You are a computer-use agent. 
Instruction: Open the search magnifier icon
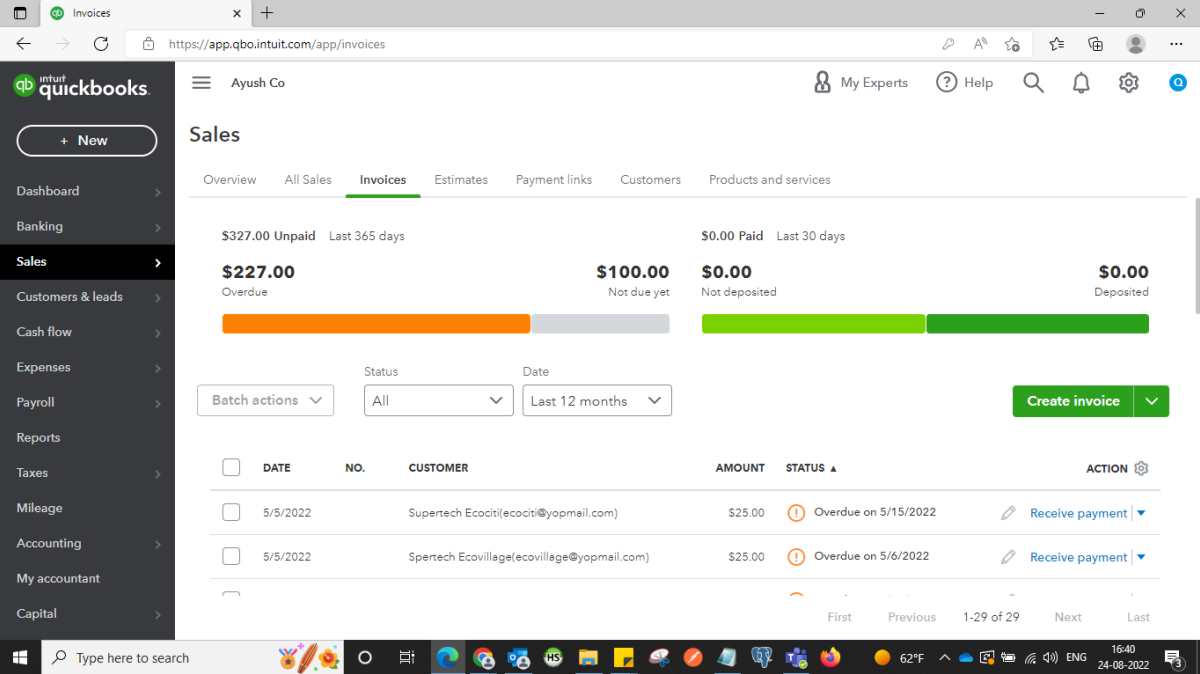click(1033, 83)
